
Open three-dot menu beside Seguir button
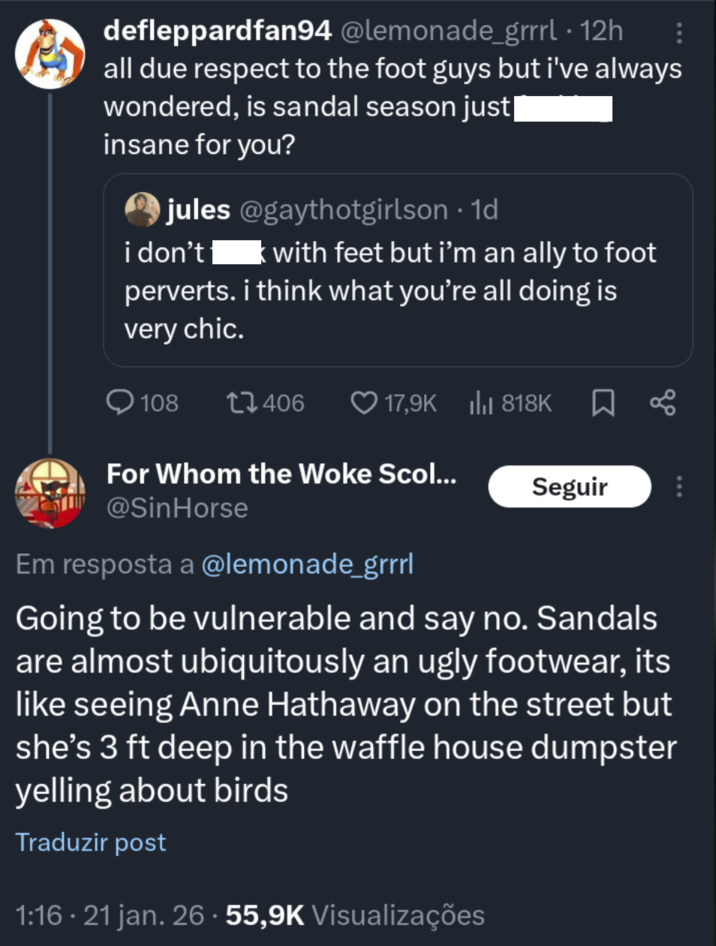680,487
